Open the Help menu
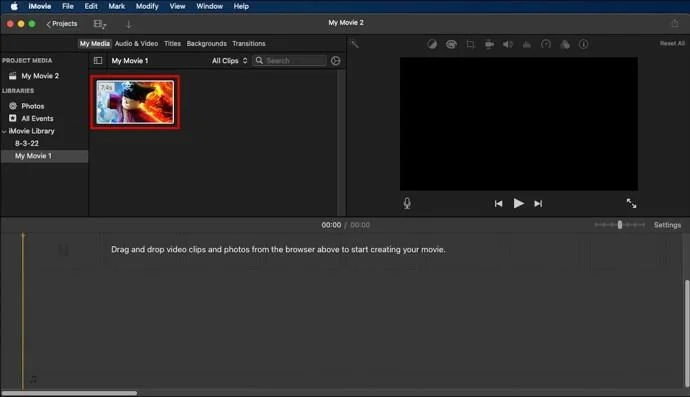The width and height of the screenshot is (690, 397). pos(241,6)
